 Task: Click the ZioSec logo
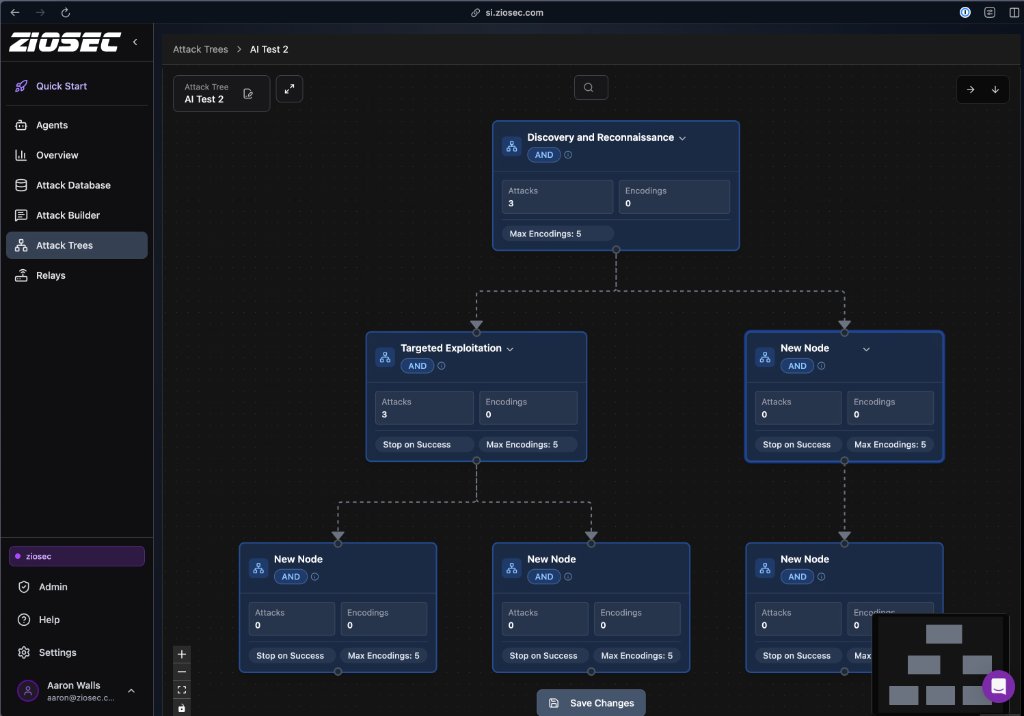65,42
